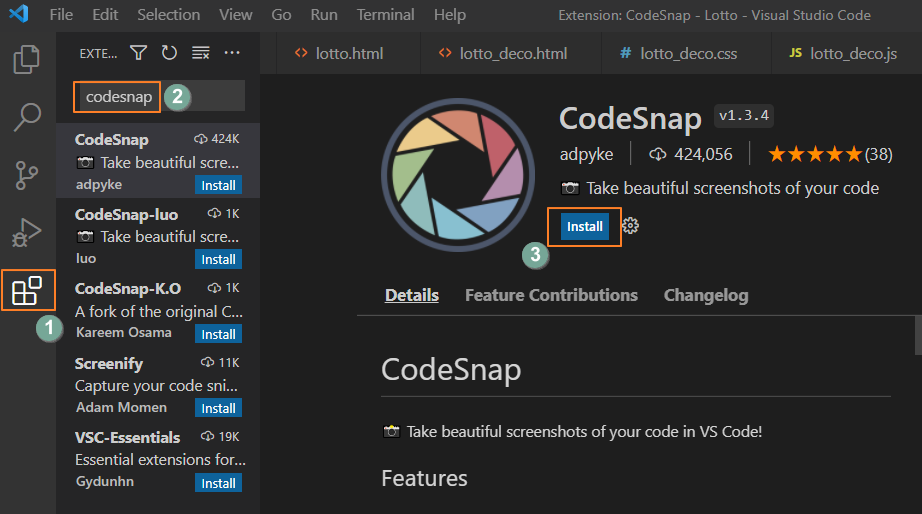The height and width of the screenshot is (514, 922).
Task: Open the View menu
Action: (x=236, y=15)
